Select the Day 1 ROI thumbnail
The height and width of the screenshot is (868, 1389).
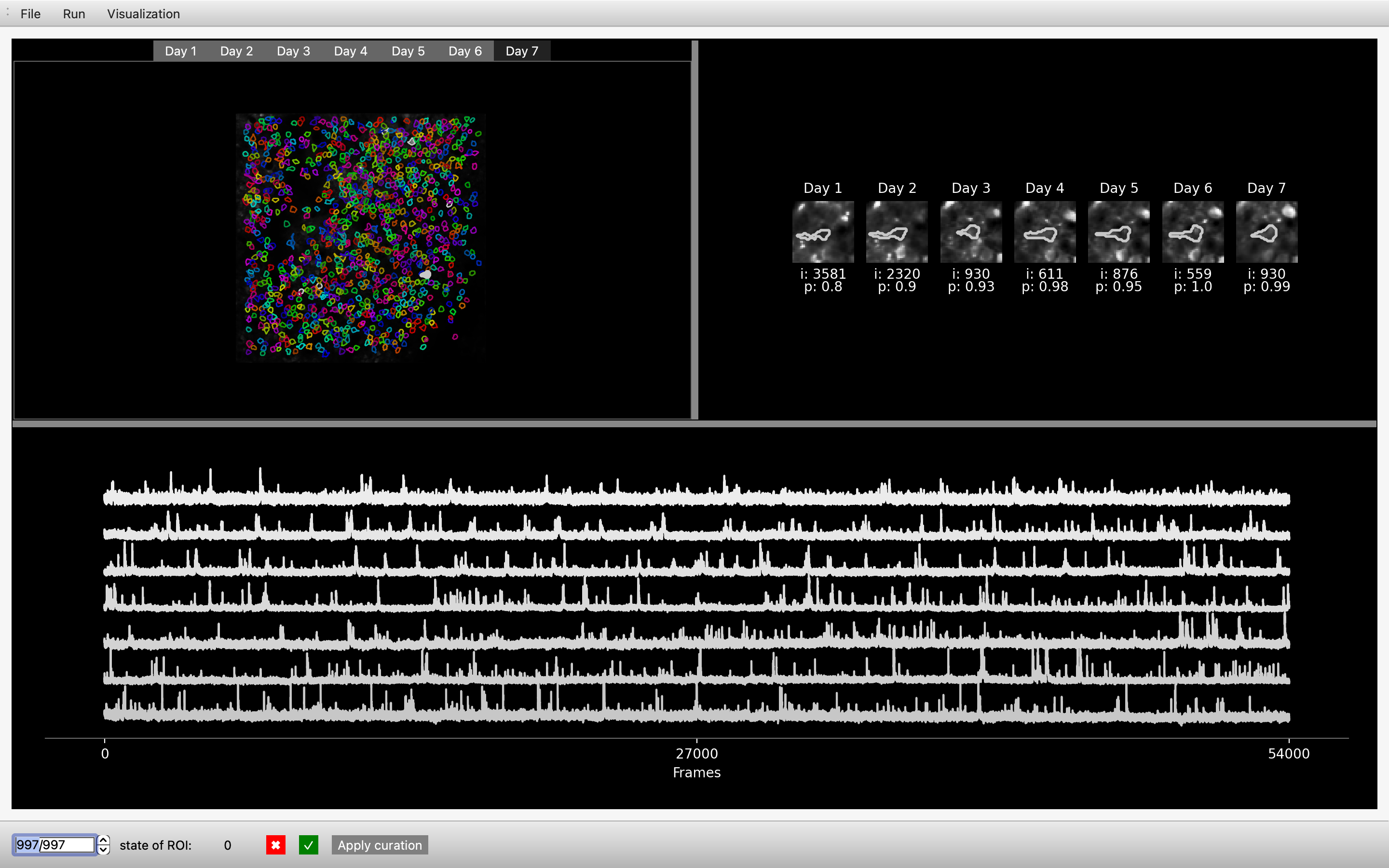pos(823,232)
